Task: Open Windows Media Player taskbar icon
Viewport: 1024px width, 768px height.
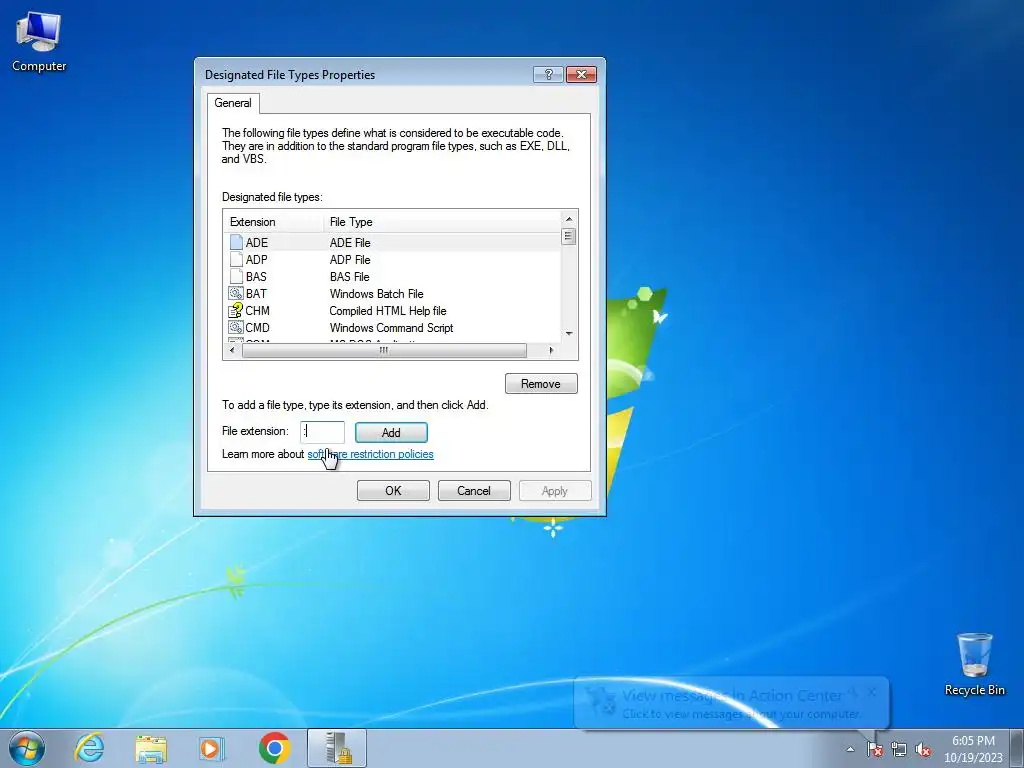Action: point(212,748)
